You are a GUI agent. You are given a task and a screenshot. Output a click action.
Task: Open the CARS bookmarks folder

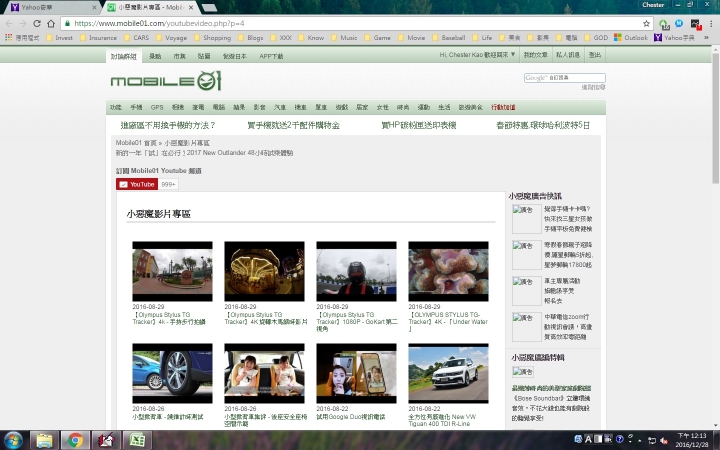(136, 38)
